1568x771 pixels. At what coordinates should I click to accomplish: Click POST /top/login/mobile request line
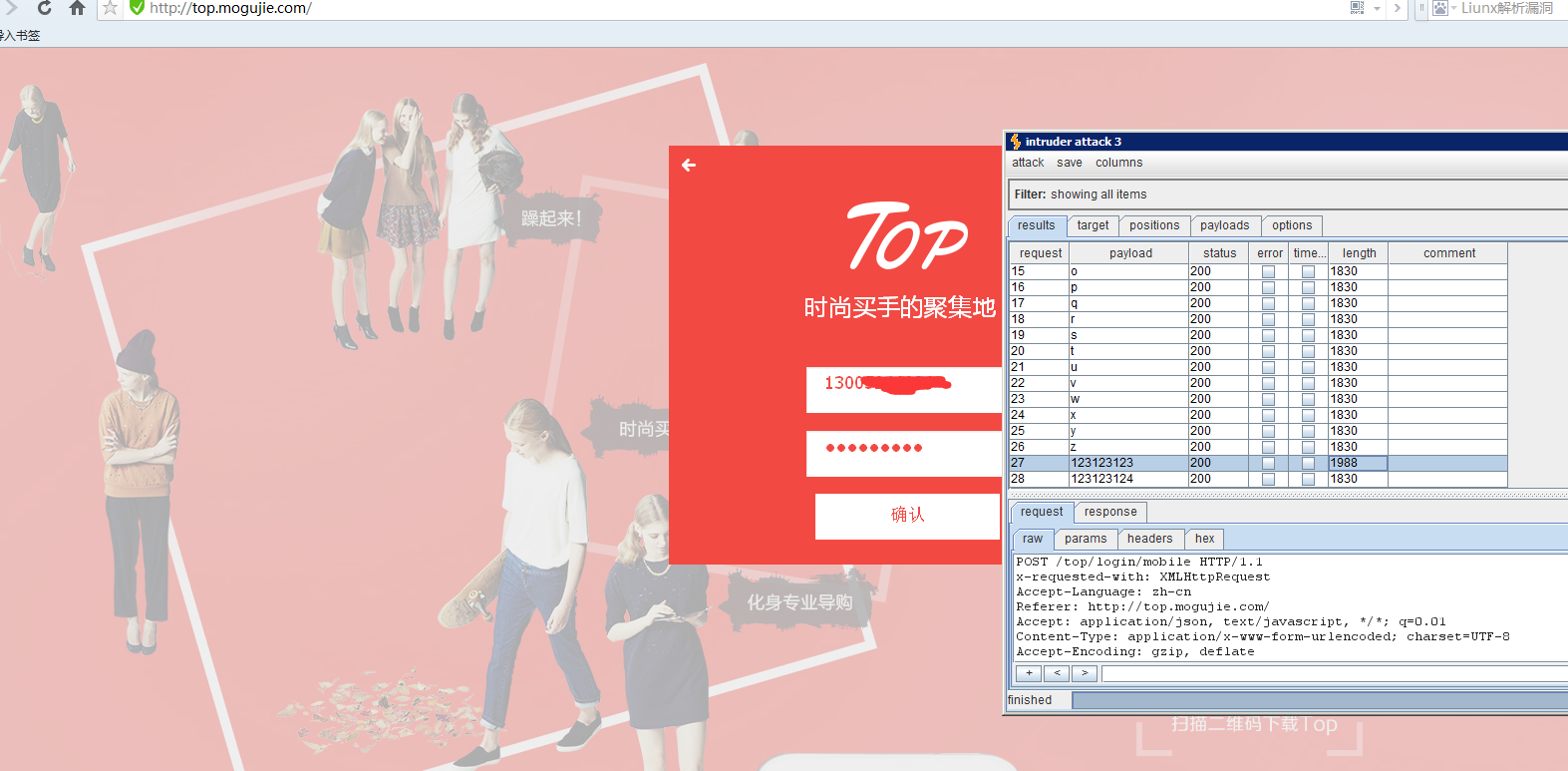[1138, 562]
